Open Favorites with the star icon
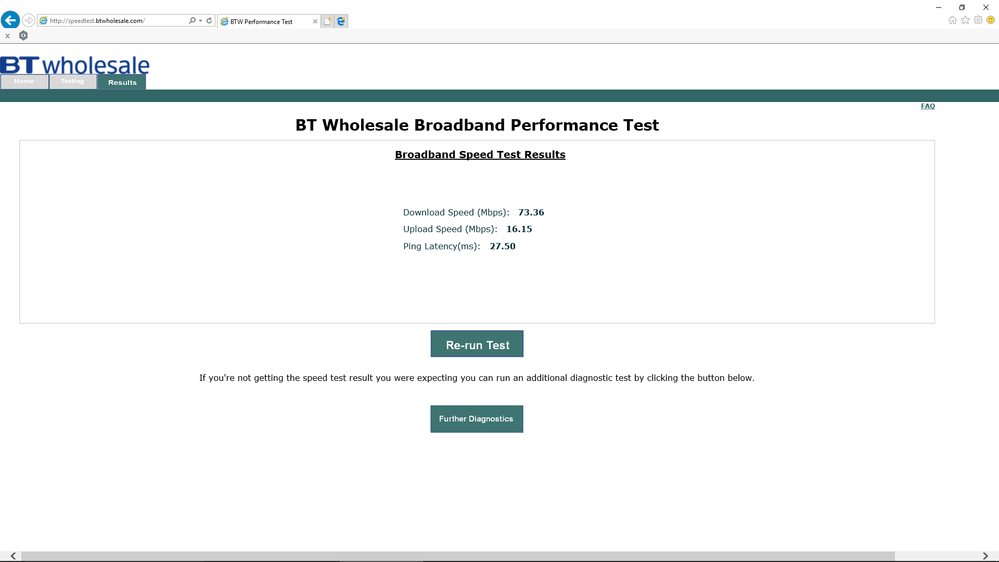 965,20
